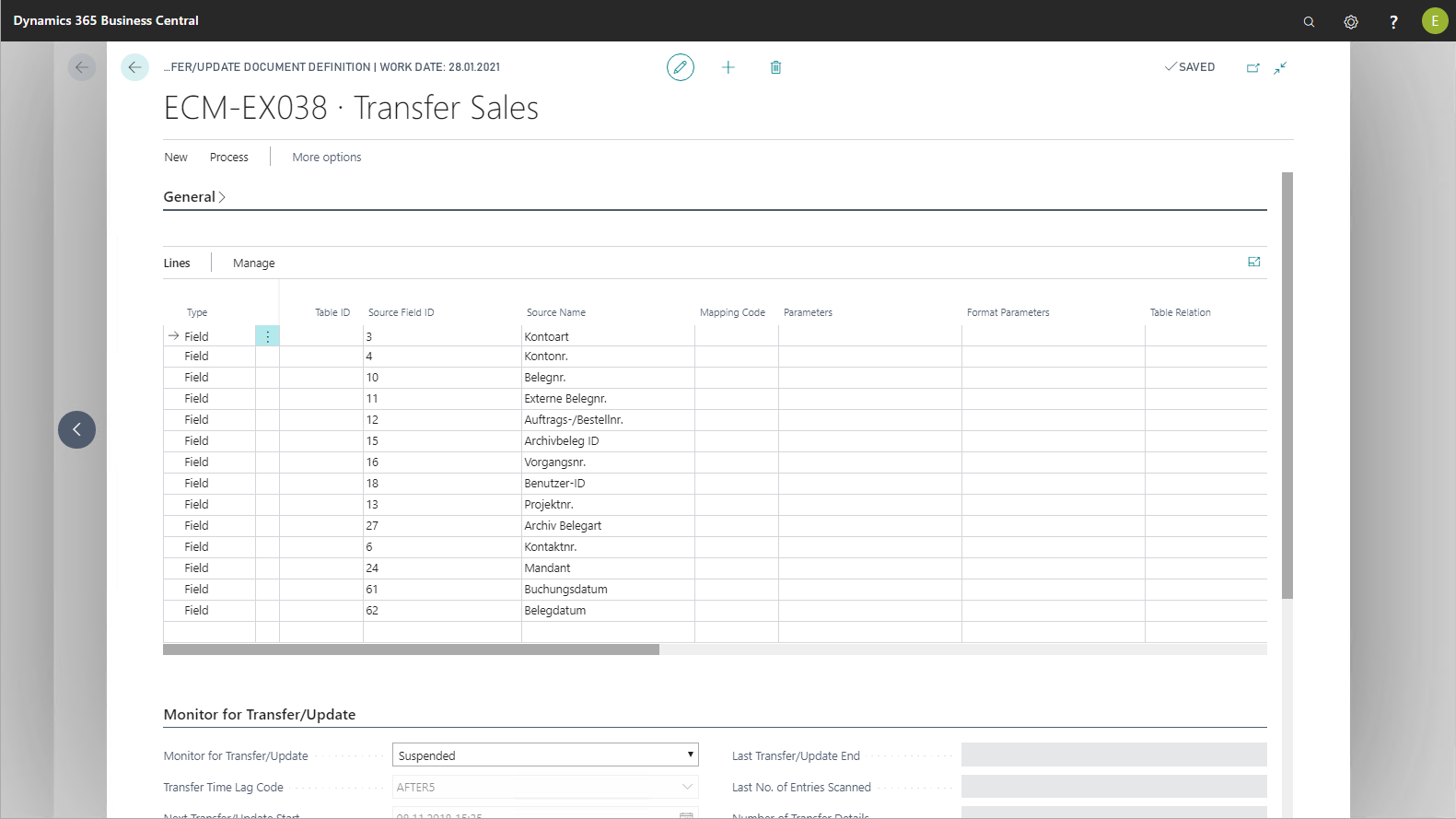Open the search magnifier in top bar

(x=1309, y=21)
